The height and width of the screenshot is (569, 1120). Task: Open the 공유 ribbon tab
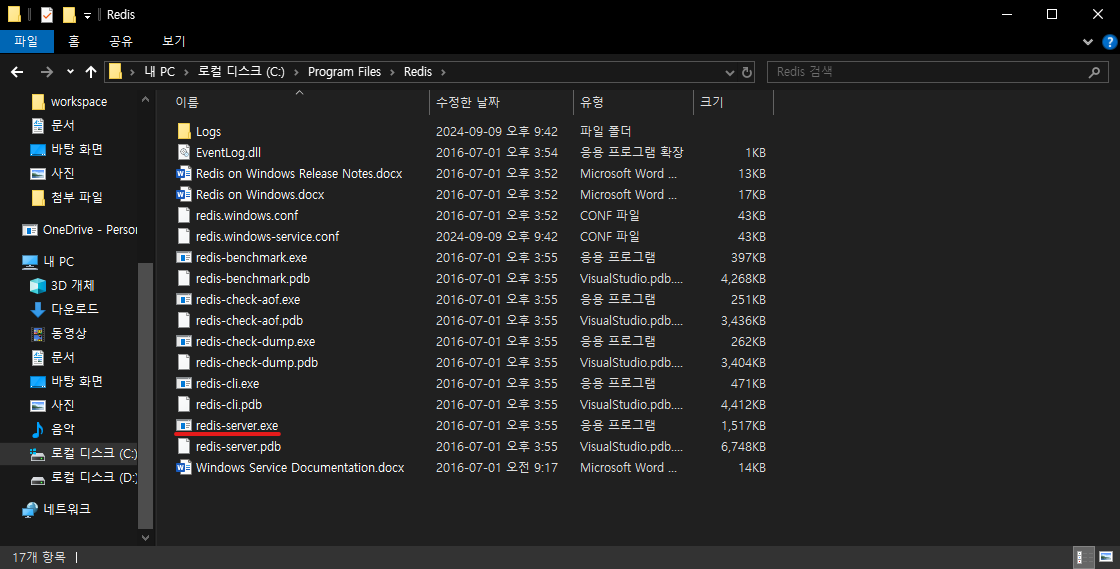[121, 41]
